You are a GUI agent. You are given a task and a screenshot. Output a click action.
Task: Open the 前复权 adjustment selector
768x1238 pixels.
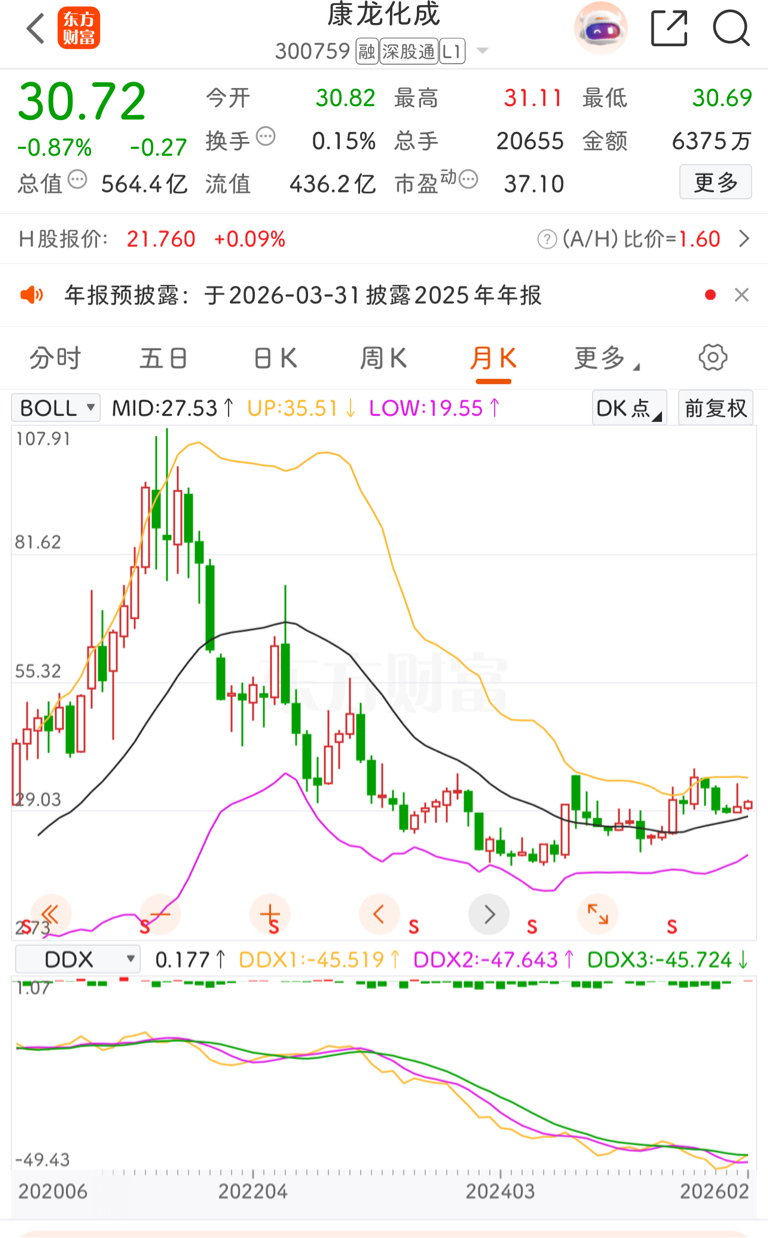715,408
